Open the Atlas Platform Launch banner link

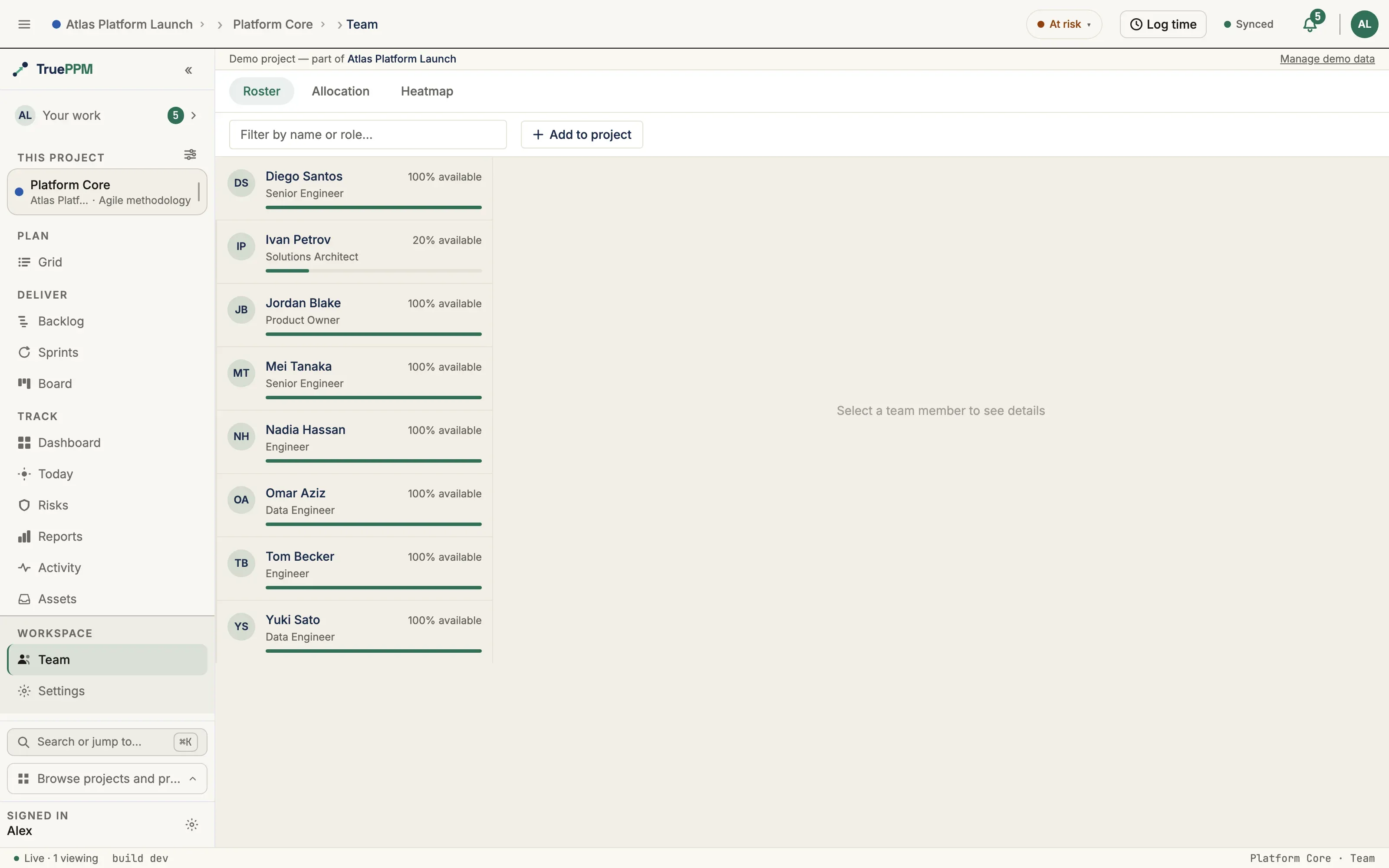401,59
